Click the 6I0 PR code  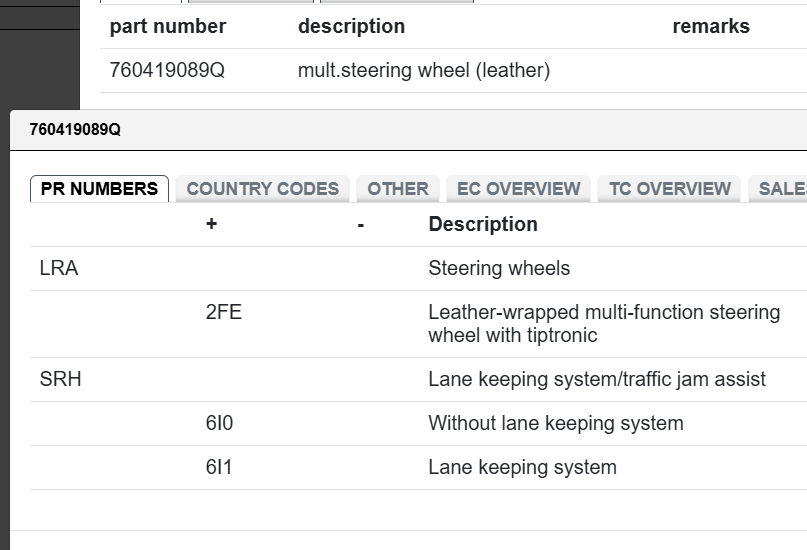(219, 424)
